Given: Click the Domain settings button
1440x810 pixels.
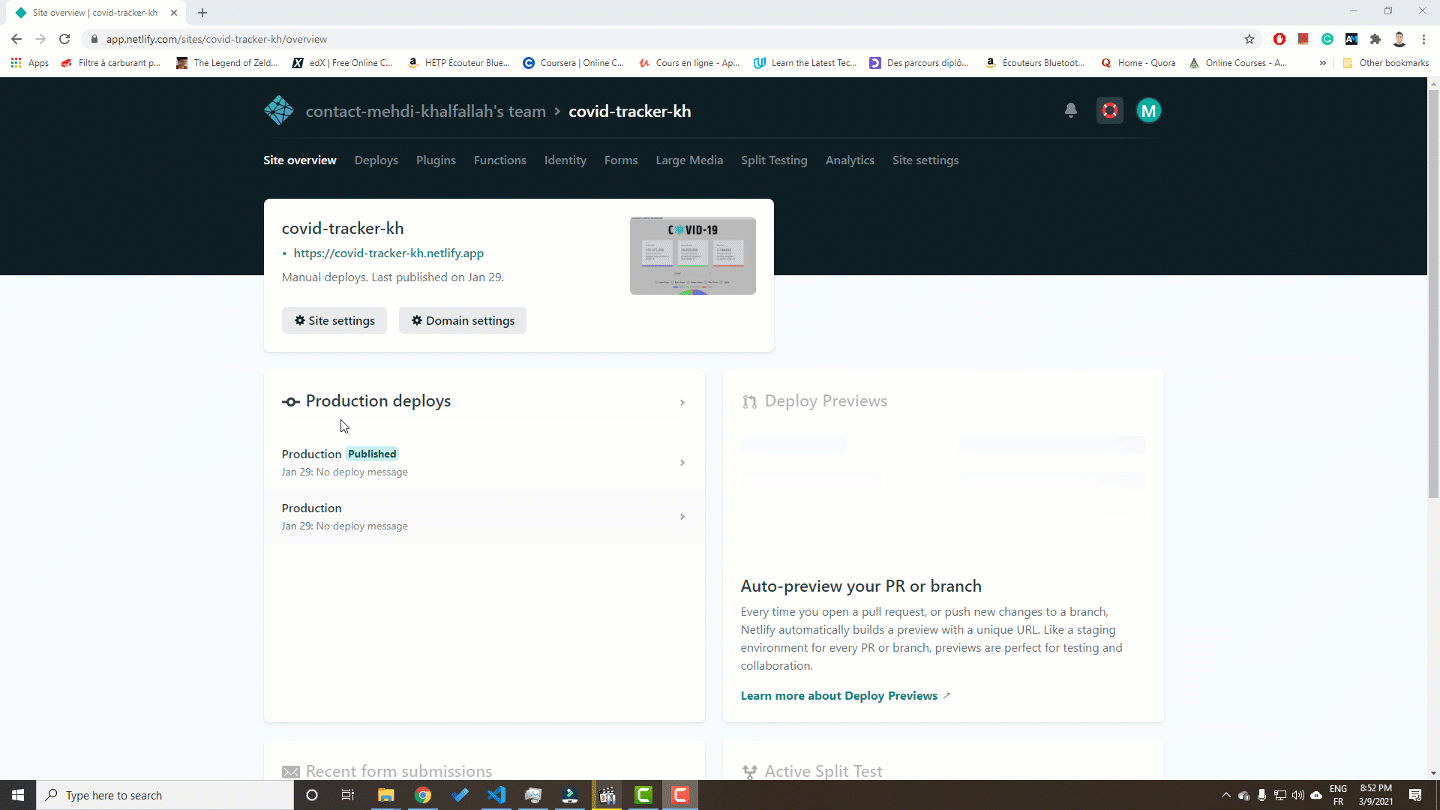Looking at the screenshot, I should (462, 320).
